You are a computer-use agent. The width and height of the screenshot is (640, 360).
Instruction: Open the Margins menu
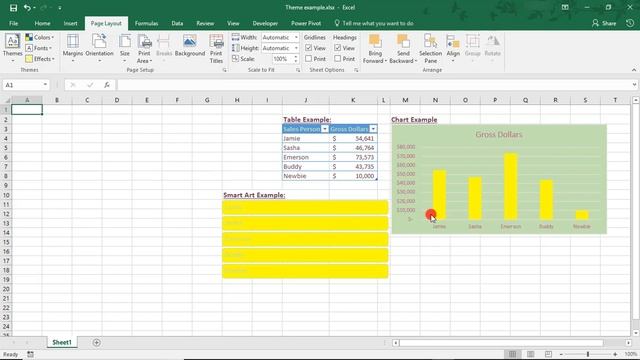pos(73,48)
